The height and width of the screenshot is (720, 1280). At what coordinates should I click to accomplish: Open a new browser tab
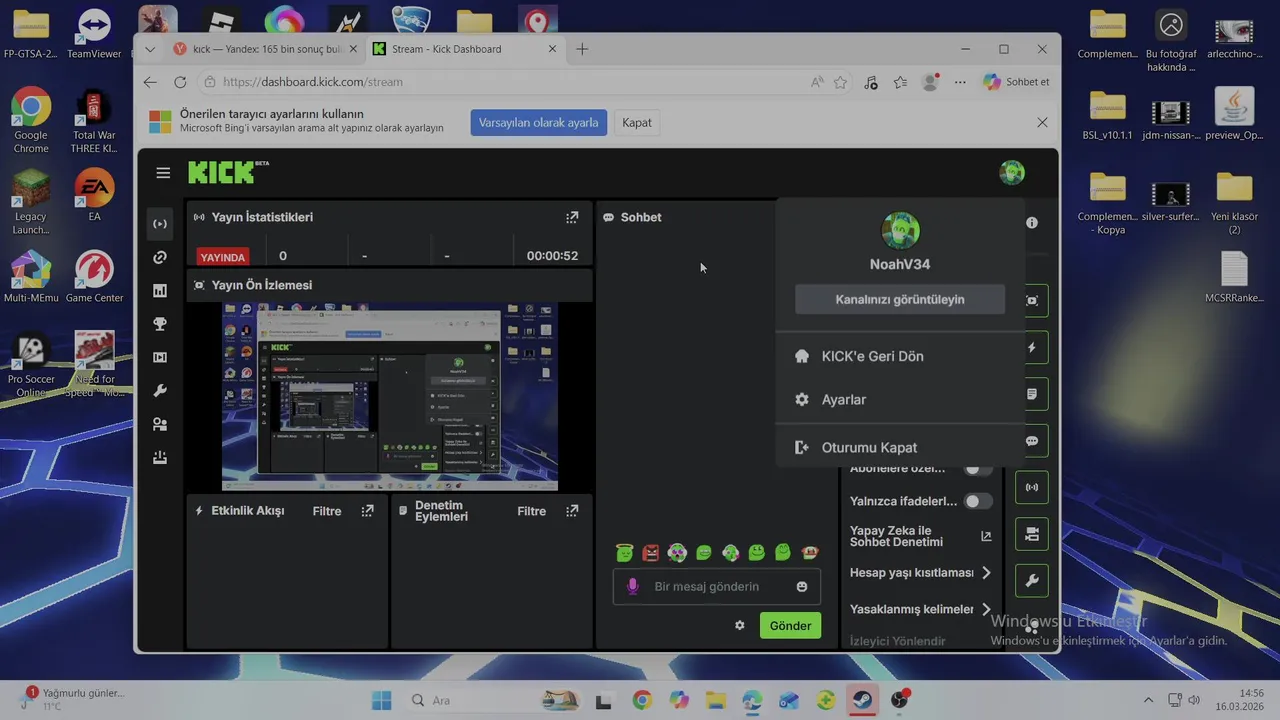coord(582,49)
